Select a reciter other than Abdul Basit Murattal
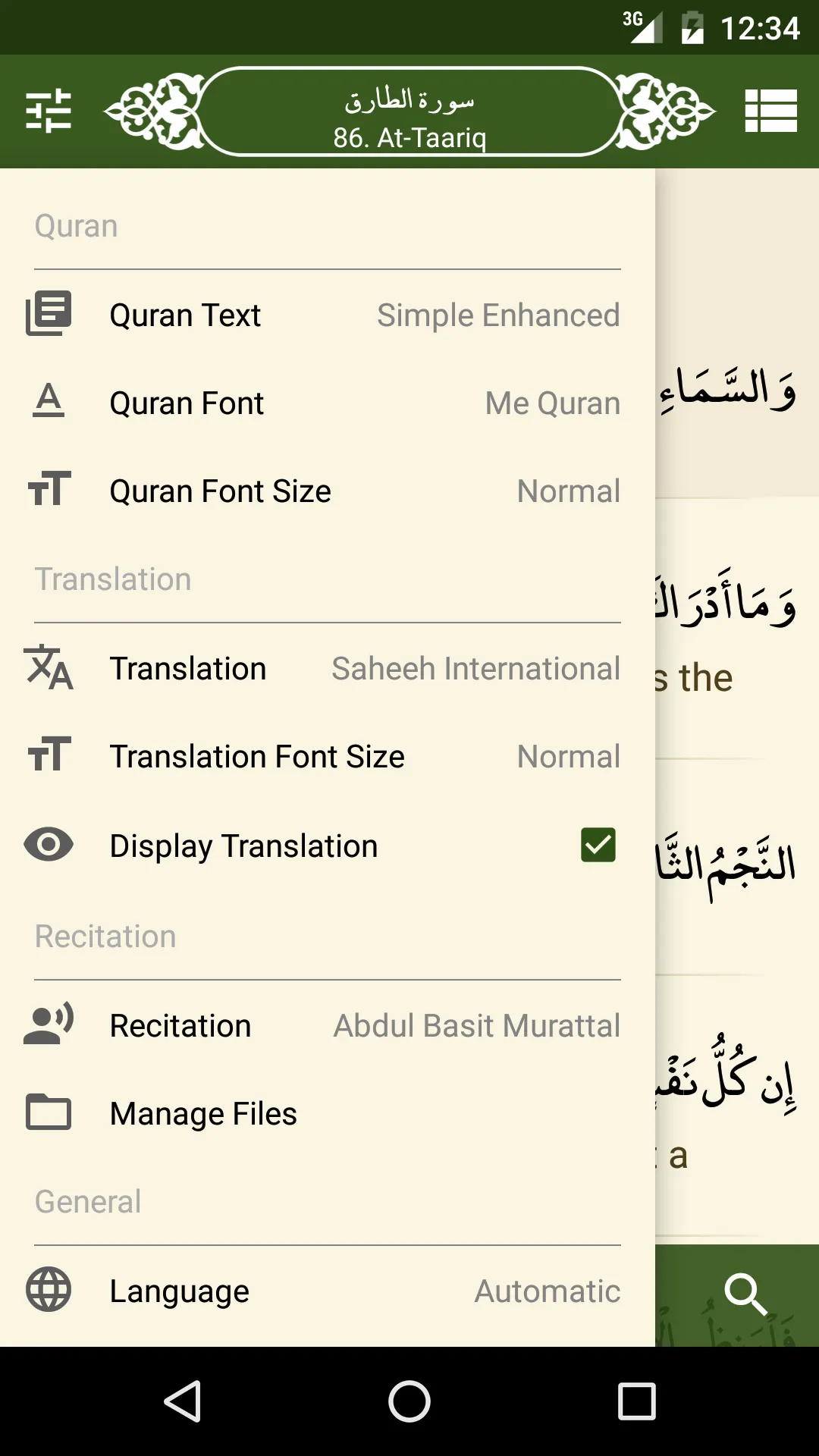This screenshot has width=819, height=1456. [477, 1026]
